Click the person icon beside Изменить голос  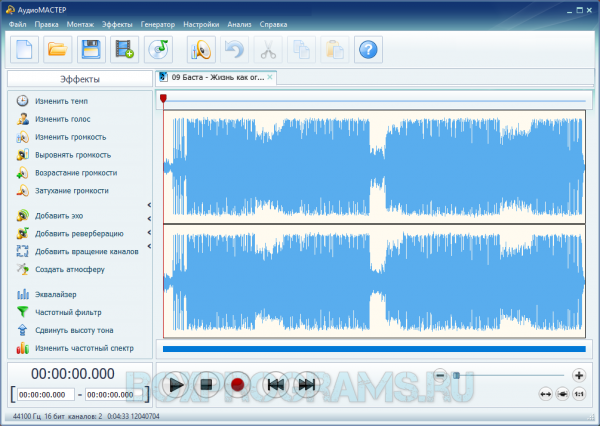[23, 119]
